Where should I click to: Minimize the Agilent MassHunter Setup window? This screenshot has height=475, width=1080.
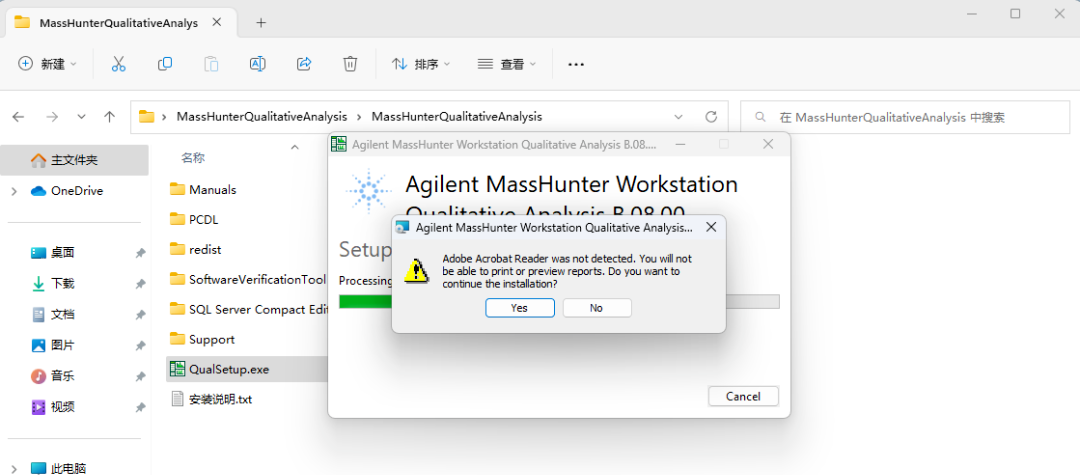tap(680, 144)
